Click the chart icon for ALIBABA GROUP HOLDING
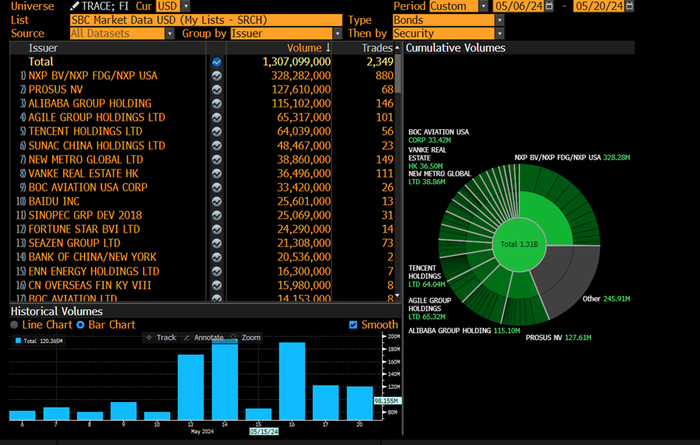 [217, 103]
